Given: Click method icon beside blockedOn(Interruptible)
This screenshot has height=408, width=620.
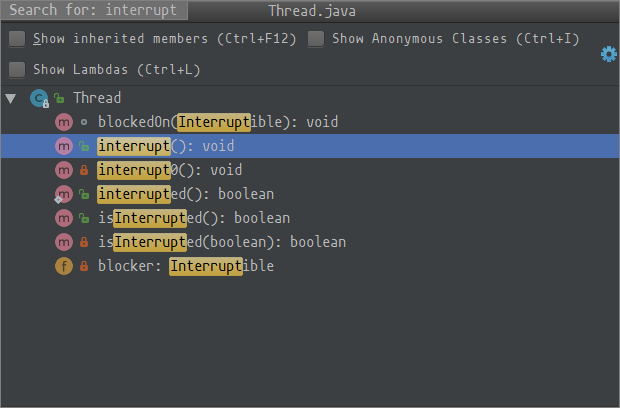Looking at the screenshot, I should tap(64, 122).
